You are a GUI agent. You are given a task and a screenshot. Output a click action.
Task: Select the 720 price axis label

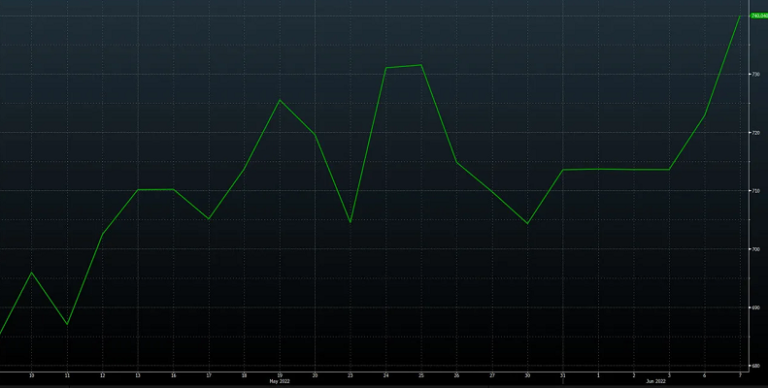point(756,133)
